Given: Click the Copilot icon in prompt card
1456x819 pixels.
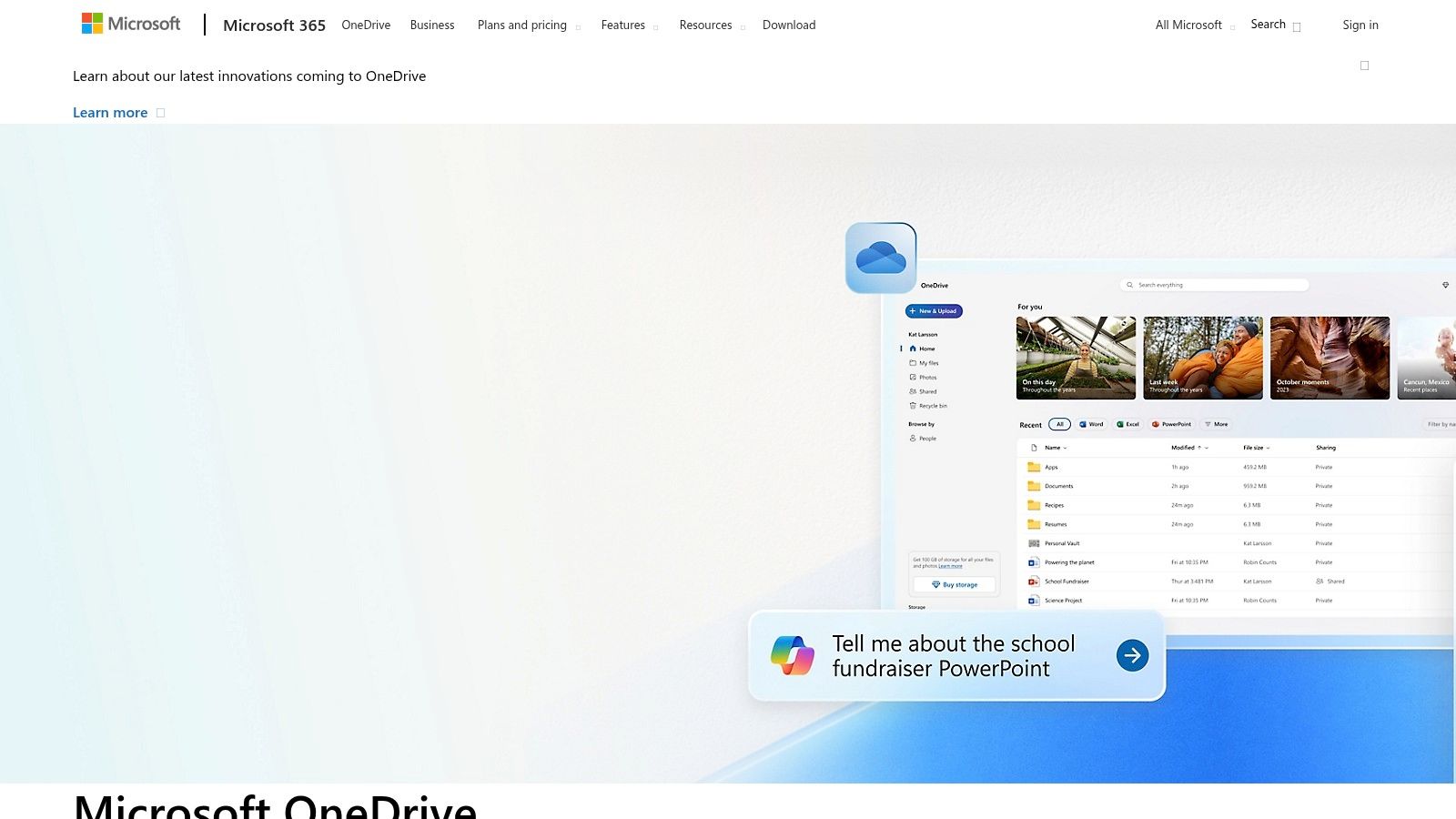Looking at the screenshot, I should [x=793, y=655].
